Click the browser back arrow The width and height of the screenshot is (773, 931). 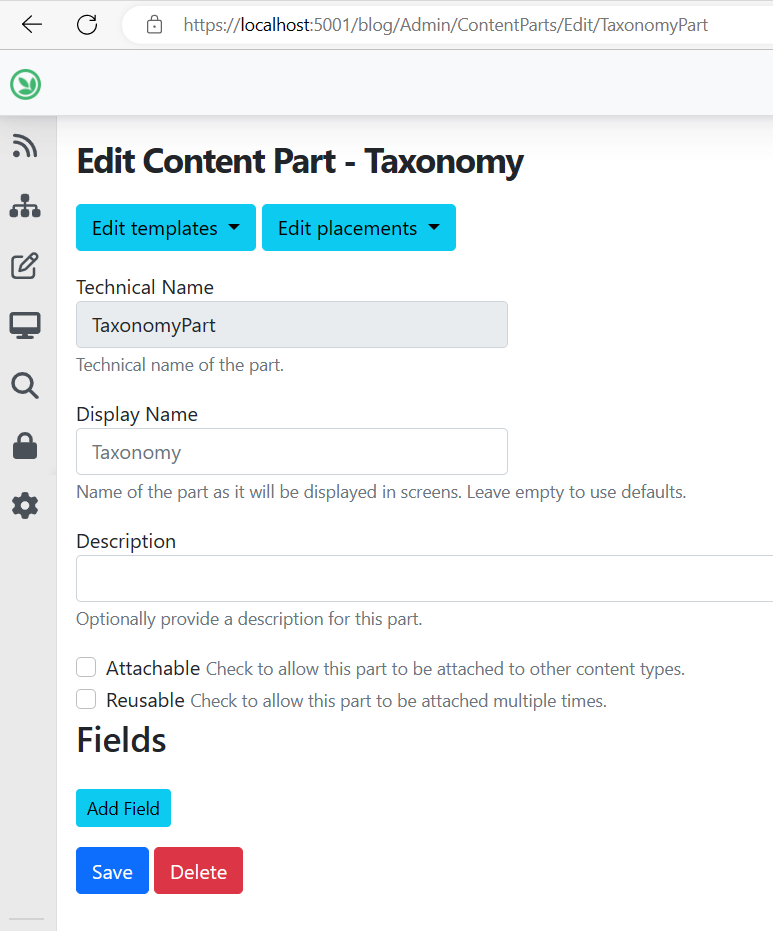pyautogui.click(x=31, y=24)
